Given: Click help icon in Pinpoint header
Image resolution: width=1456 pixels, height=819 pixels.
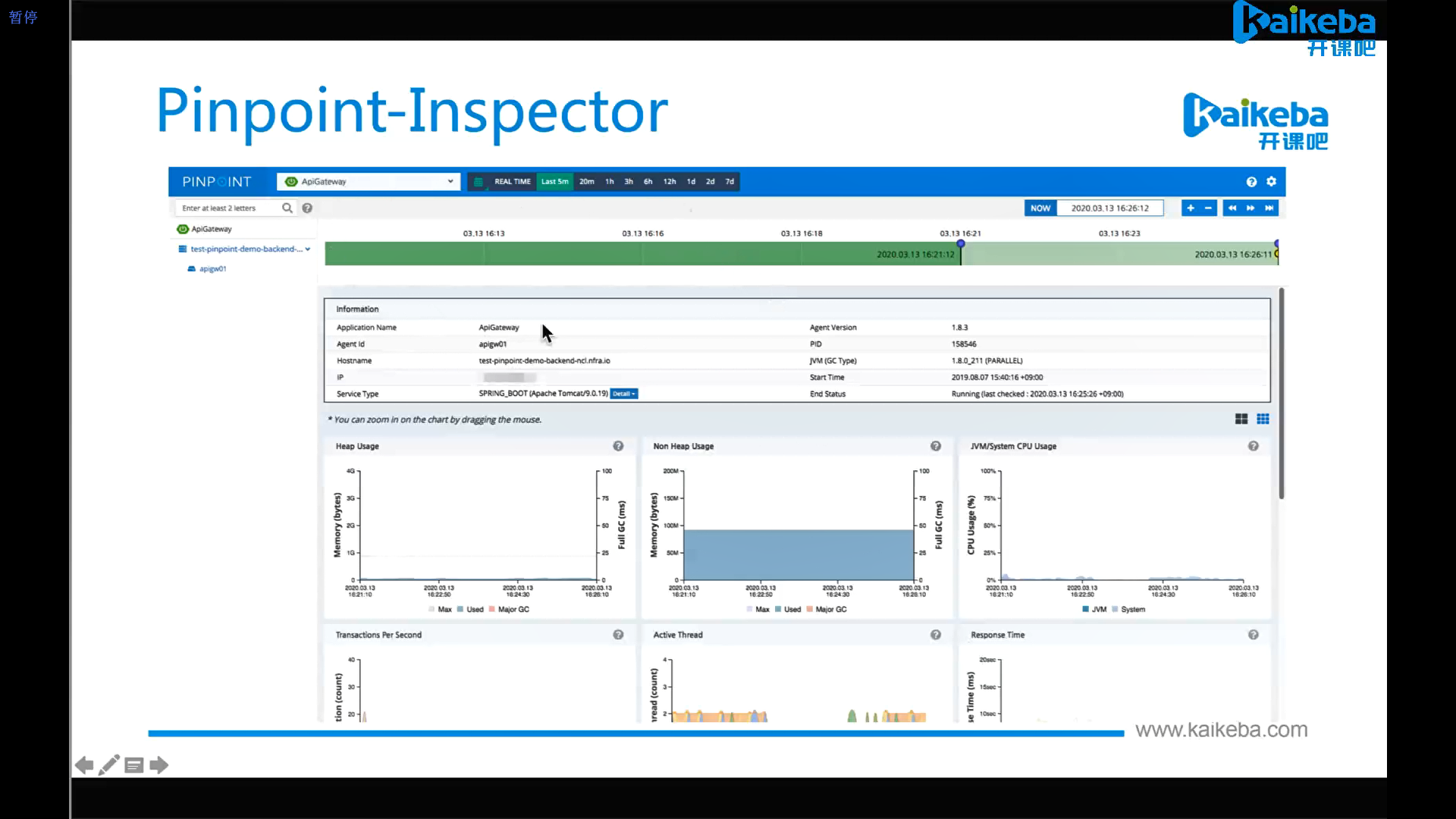Looking at the screenshot, I should [1251, 181].
